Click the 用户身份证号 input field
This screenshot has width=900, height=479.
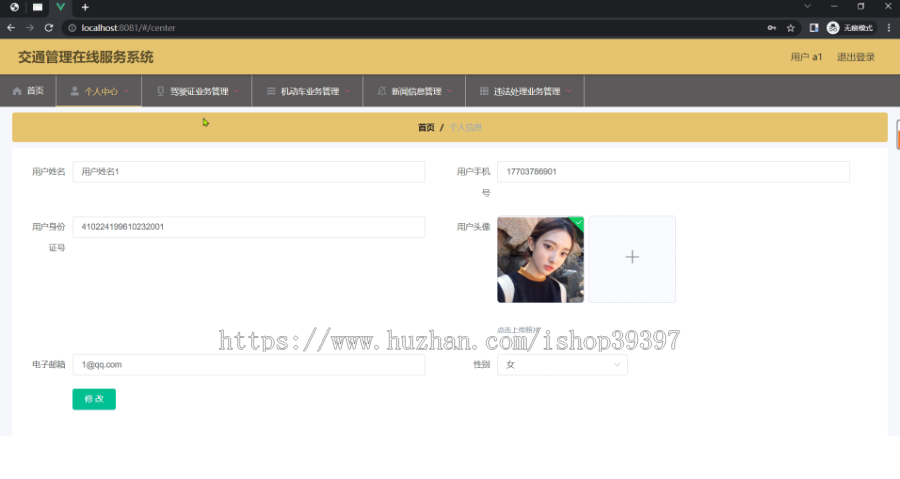249,227
